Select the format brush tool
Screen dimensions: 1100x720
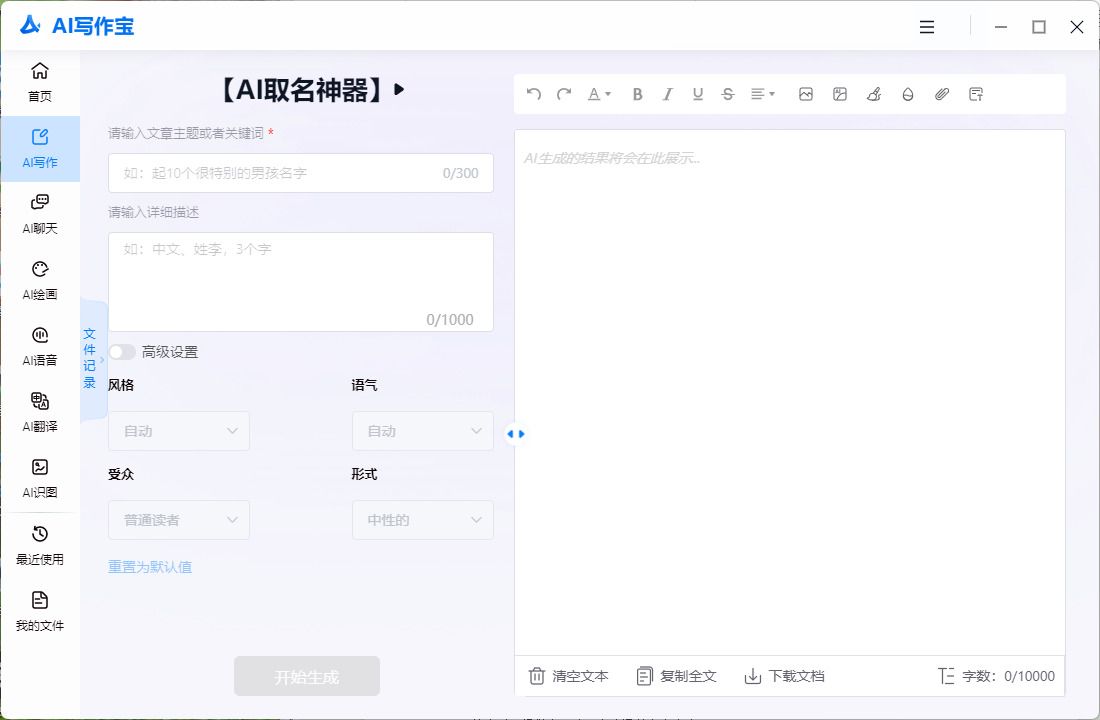tap(873, 94)
